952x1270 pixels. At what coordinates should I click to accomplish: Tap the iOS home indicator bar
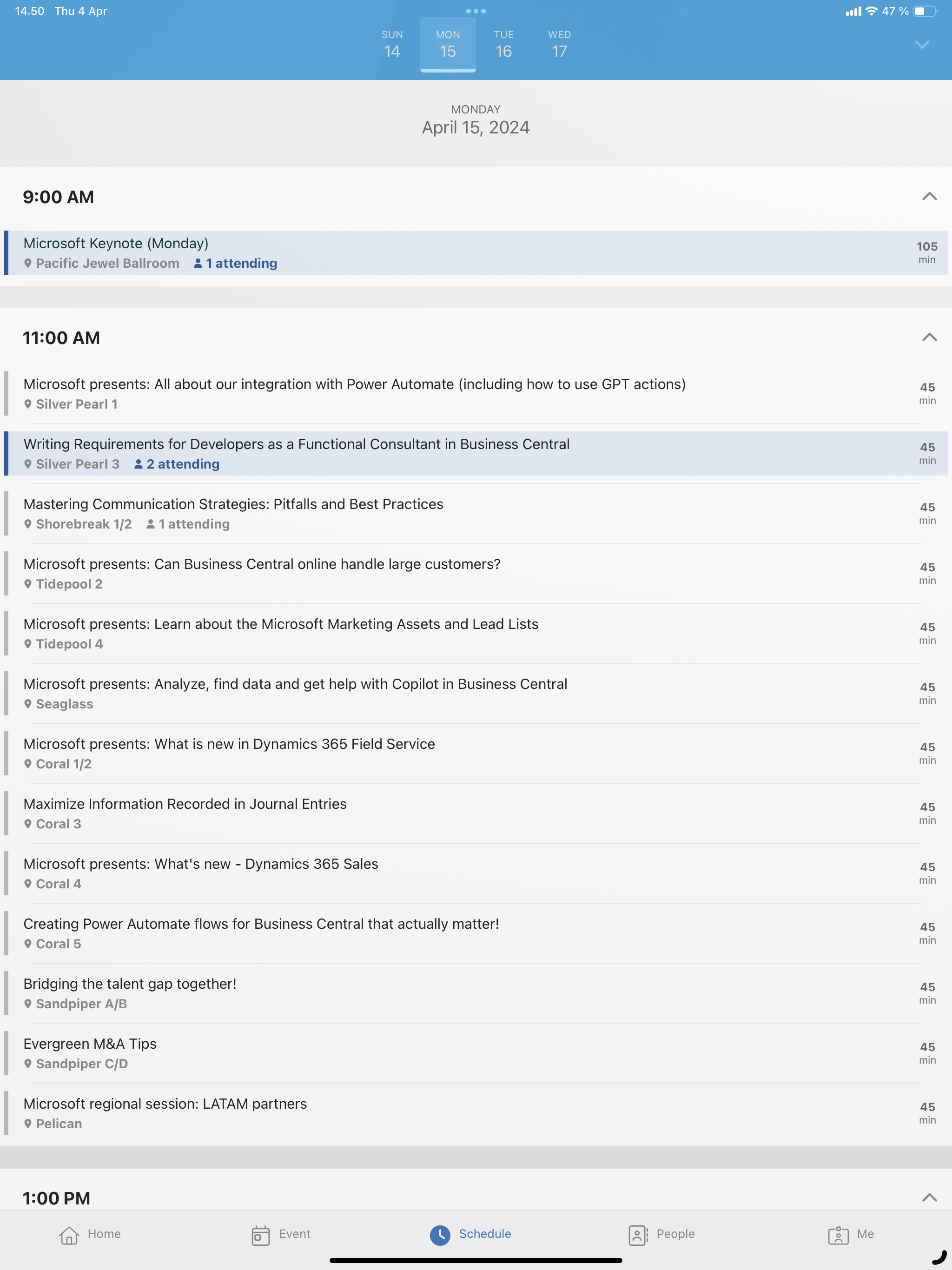(476, 1260)
